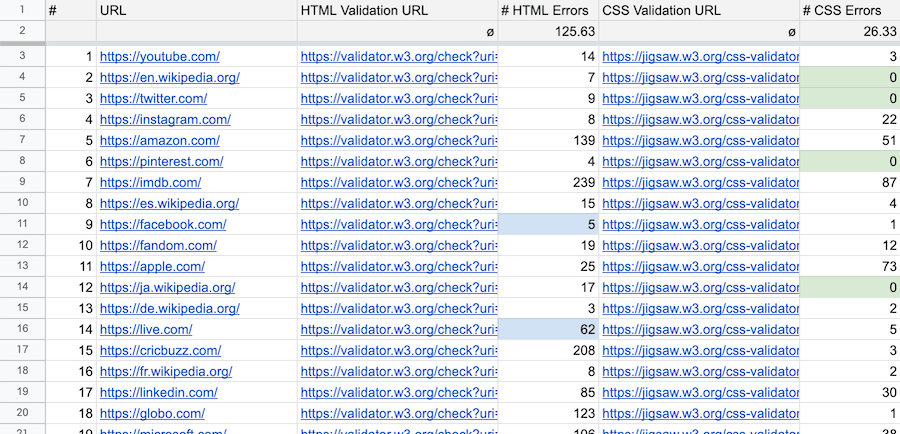Open the https://facebook.com/ link

163,224
